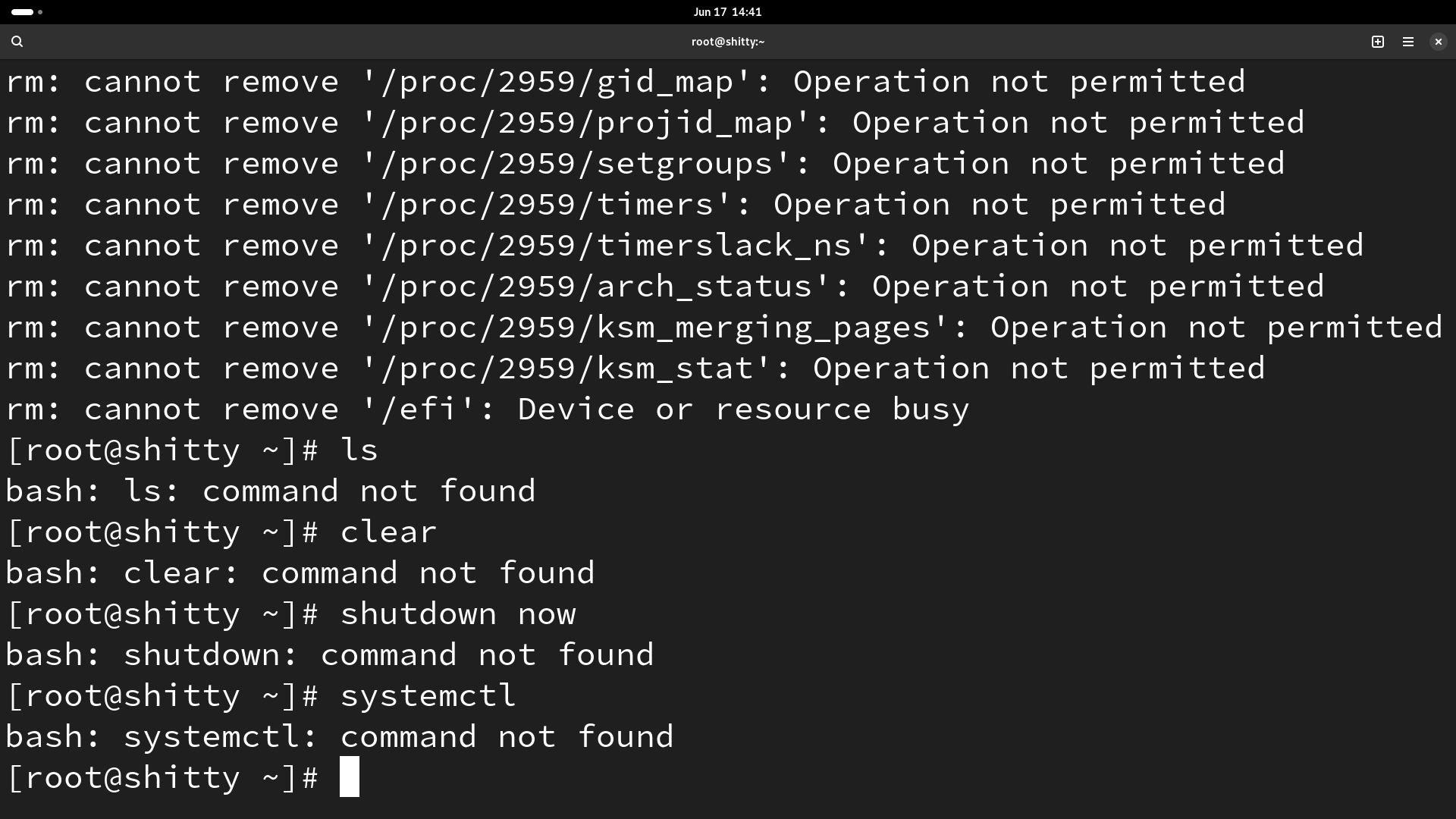
Task: Click the terminal input prompt field
Action: (x=350, y=777)
